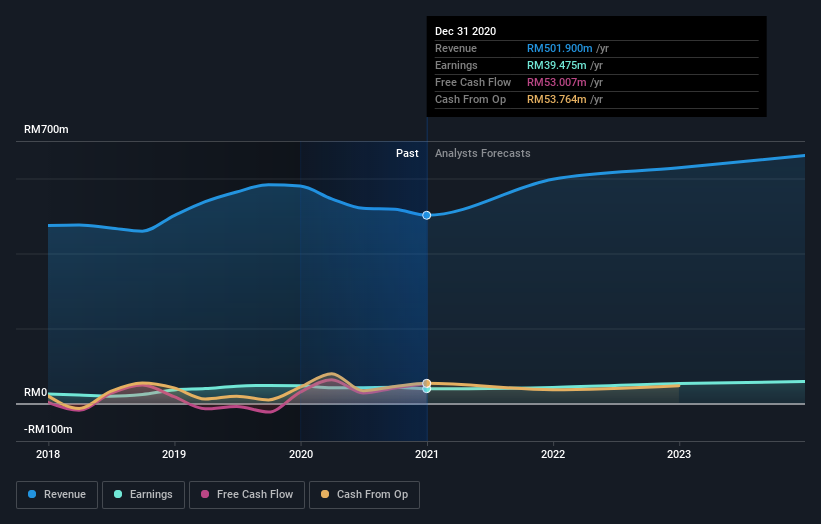Click the Past region label
The image size is (821, 524).
(407, 153)
